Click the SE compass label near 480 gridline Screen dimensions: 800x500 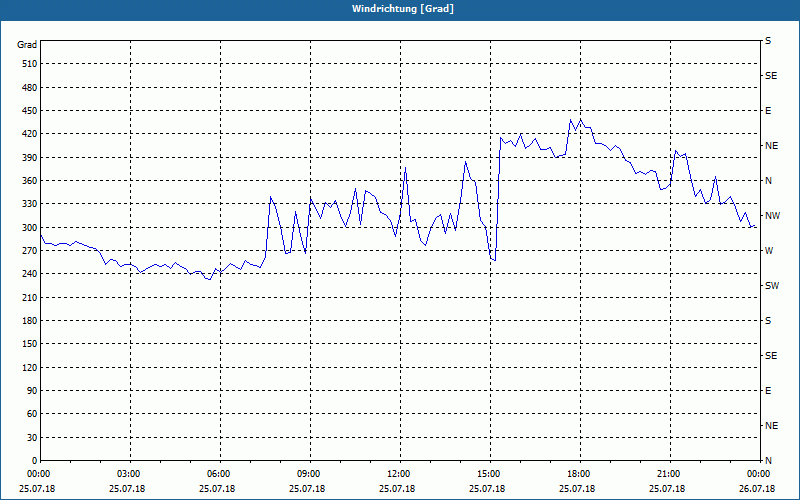click(x=771, y=76)
